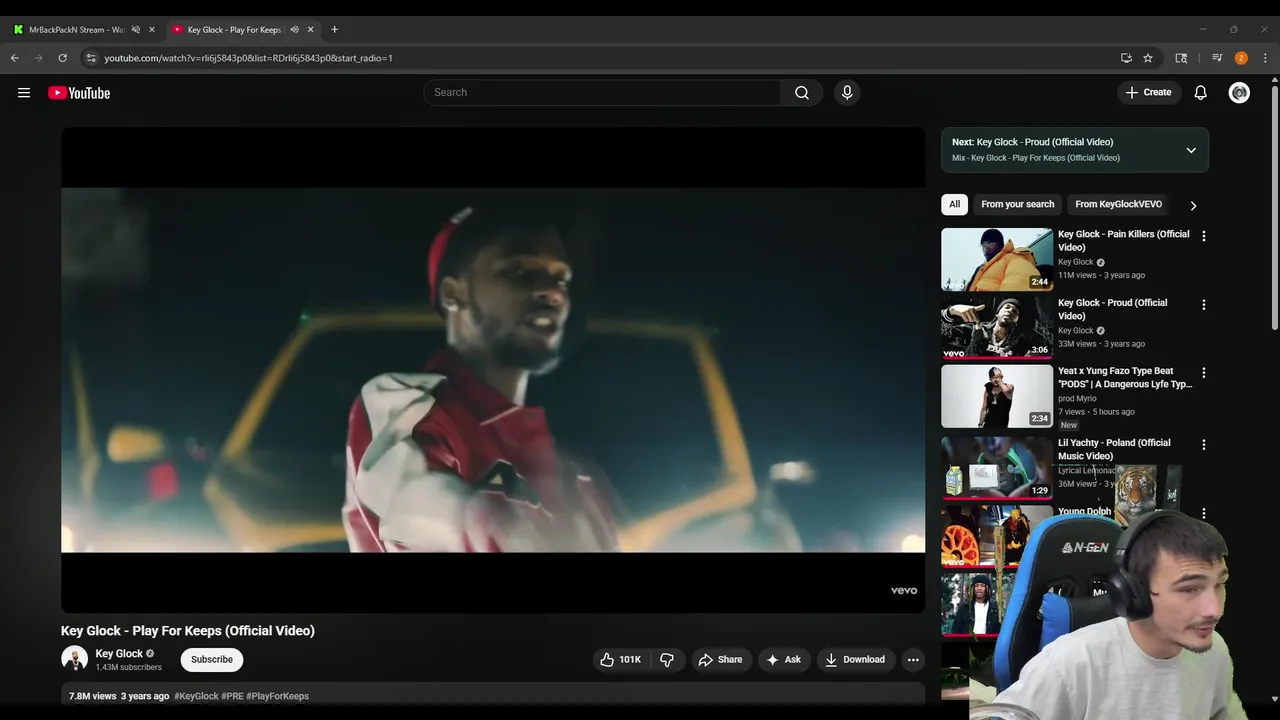Click Lil Yachty - Poland video title
The width and height of the screenshot is (1280, 720).
(x=1114, y=449)
